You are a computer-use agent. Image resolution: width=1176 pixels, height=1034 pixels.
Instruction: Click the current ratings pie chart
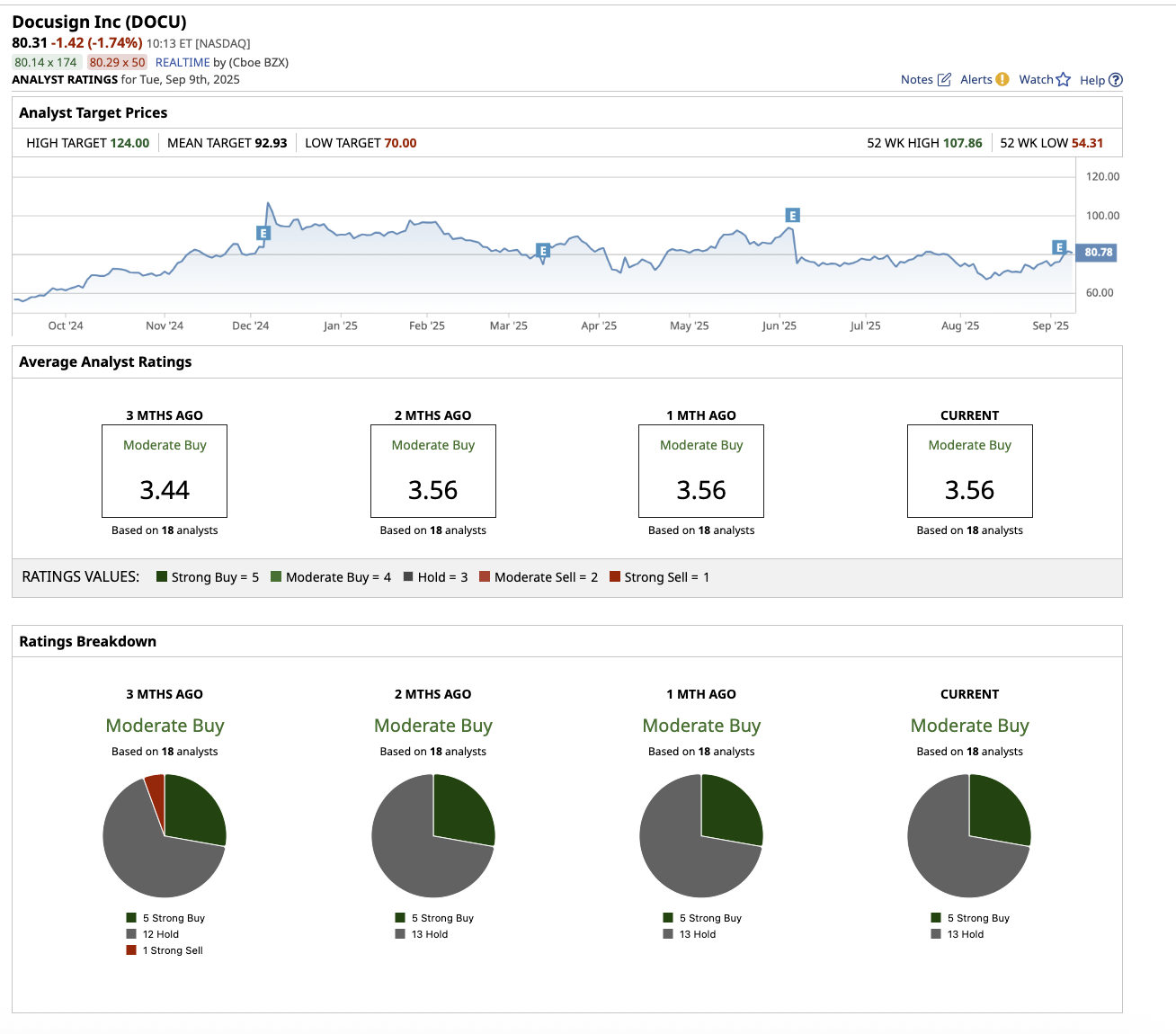pos(969,836)
